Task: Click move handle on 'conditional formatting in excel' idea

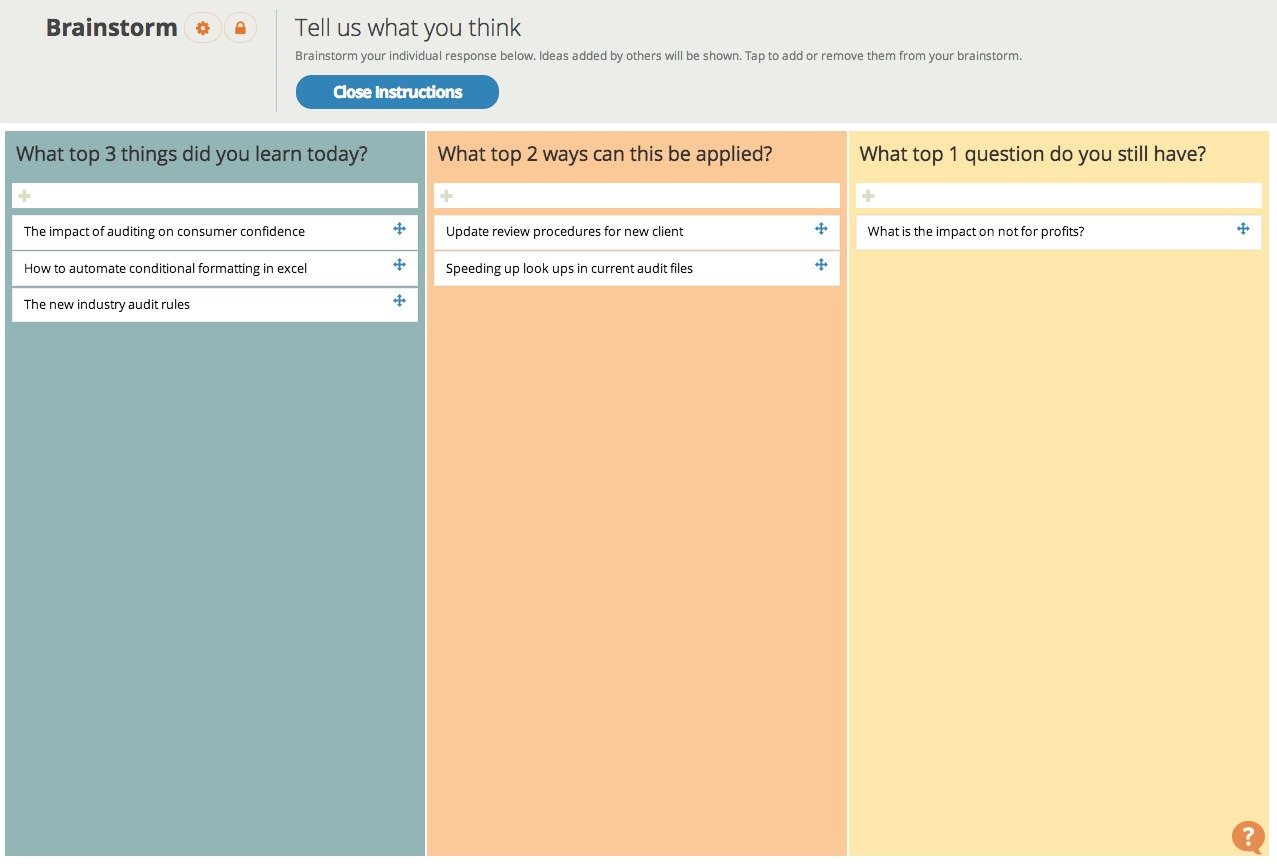Action: tap(399, 265)
